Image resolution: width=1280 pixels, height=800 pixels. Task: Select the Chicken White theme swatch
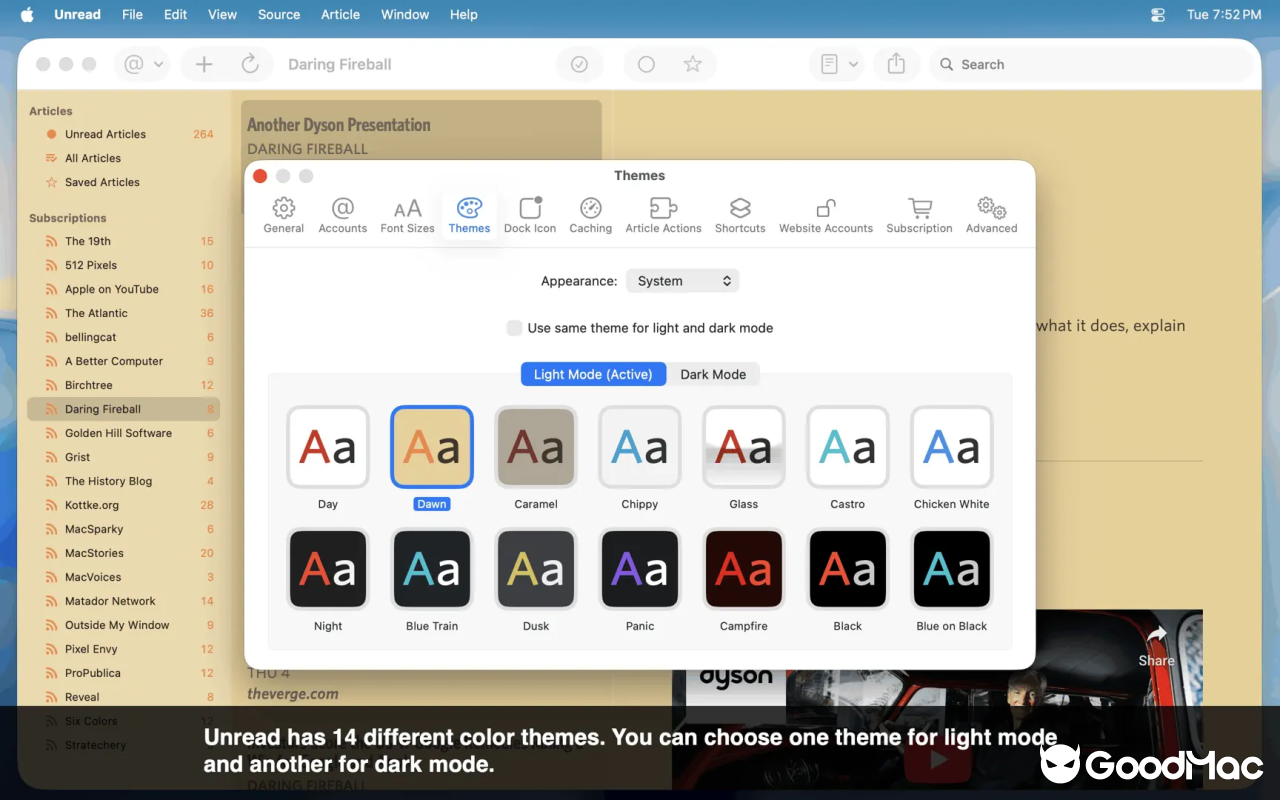pyautogui.click(x=952, y=446)
